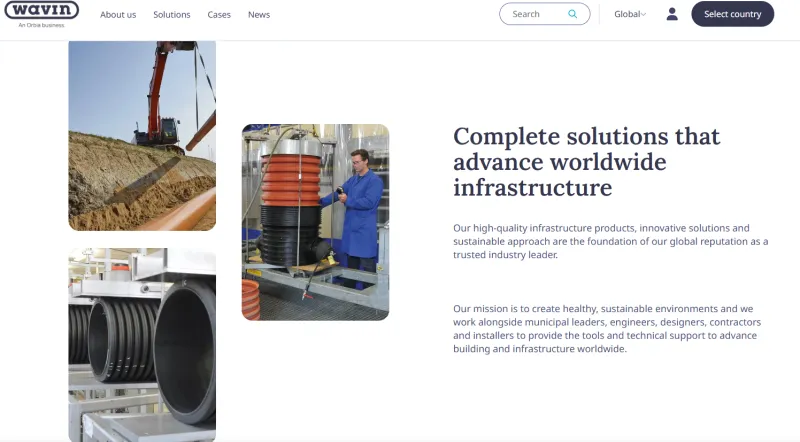Go to the Cases page
This screenshot has width=800, height=442.
[x=219, y=15]
